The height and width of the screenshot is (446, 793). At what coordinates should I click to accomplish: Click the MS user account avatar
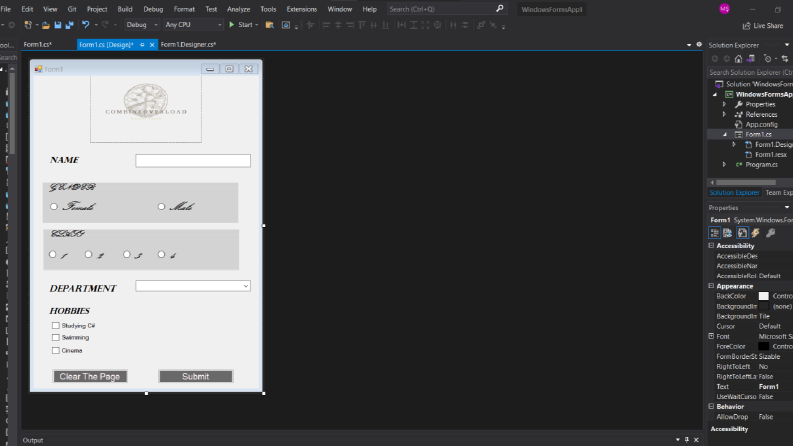725,9
